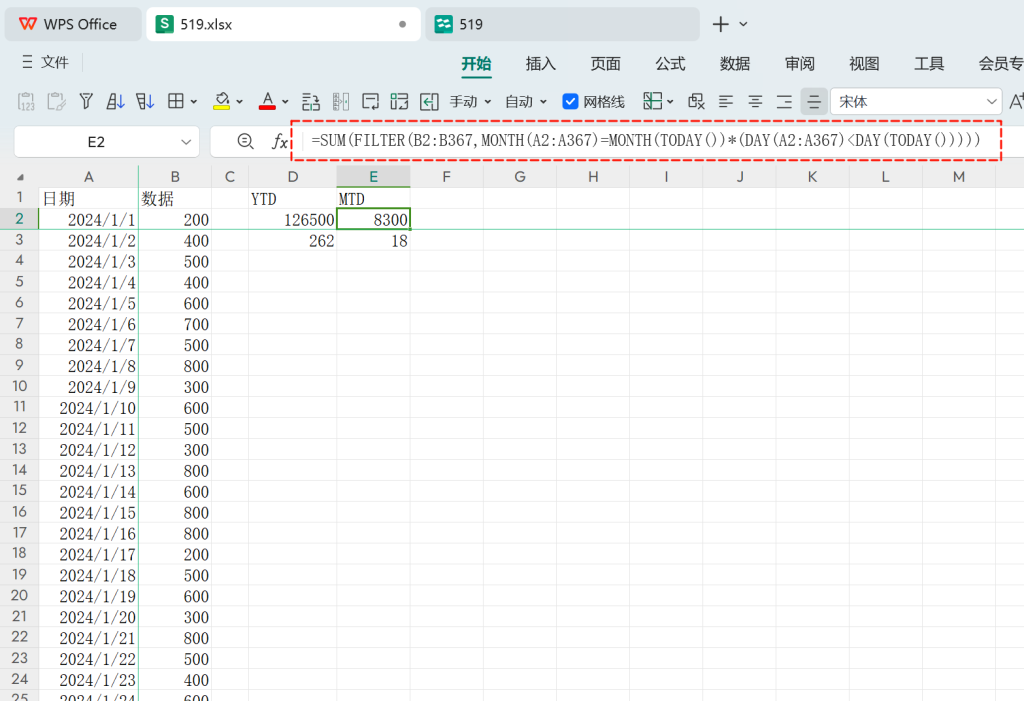Viewport: 1024px width, 701px height.
Task: Click the first A sort arrow icon
Action: tap(115, 101)
